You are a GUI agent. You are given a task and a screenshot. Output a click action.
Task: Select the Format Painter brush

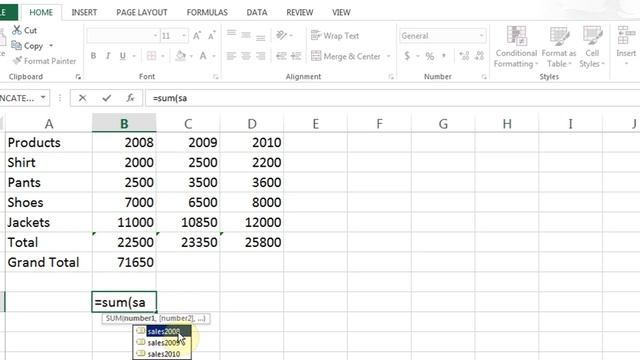[17, 61]
